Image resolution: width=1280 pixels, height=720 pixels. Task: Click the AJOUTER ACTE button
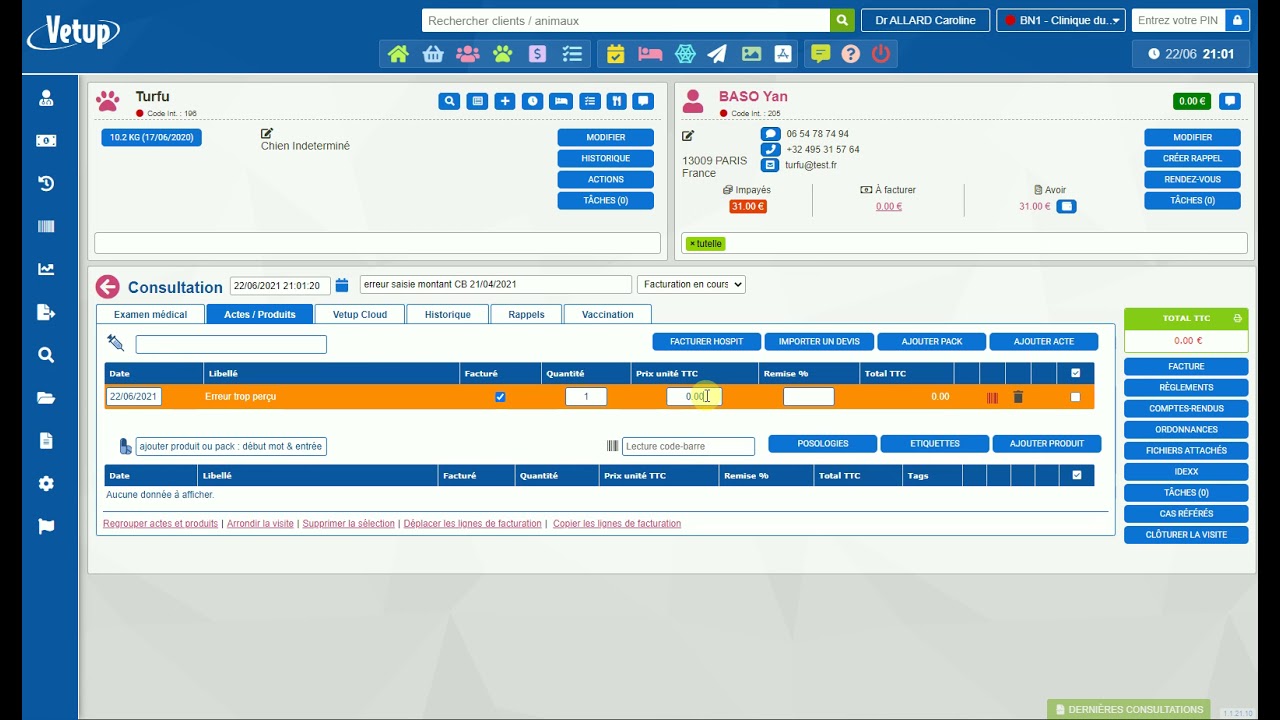[x=1043, y=342]
